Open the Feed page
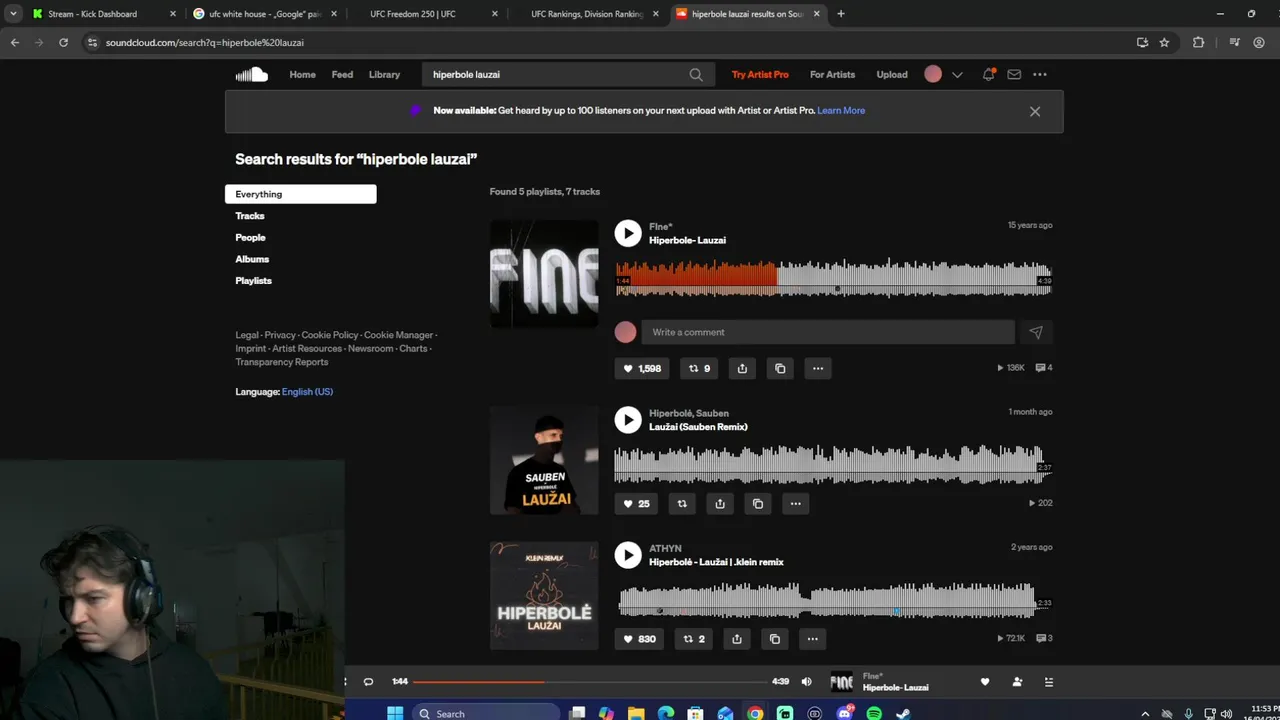Screen dimensions: 1280x720 point(342,74)
